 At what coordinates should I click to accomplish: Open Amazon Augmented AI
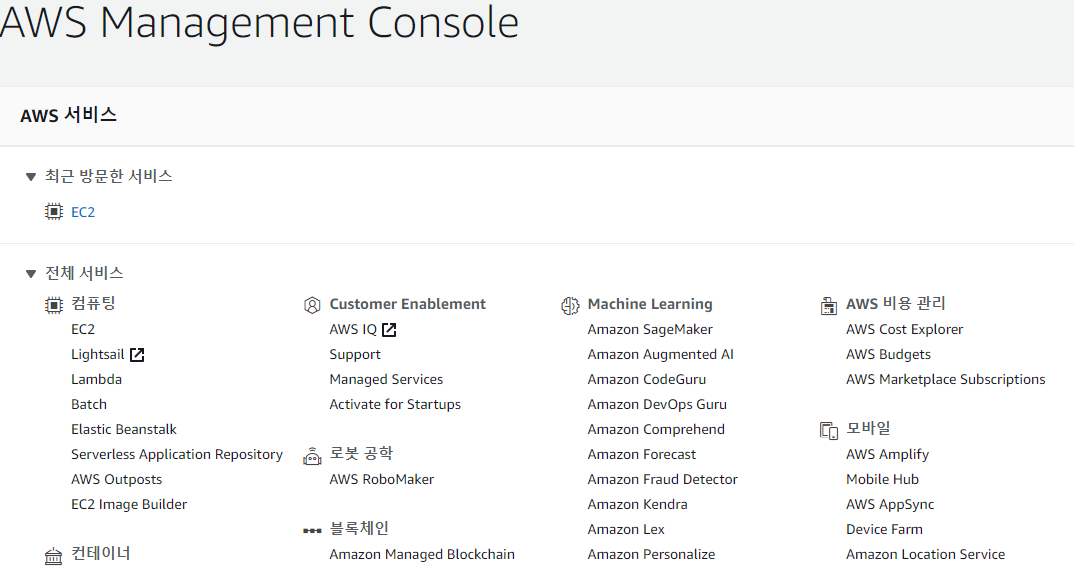(x=660, y=355)
